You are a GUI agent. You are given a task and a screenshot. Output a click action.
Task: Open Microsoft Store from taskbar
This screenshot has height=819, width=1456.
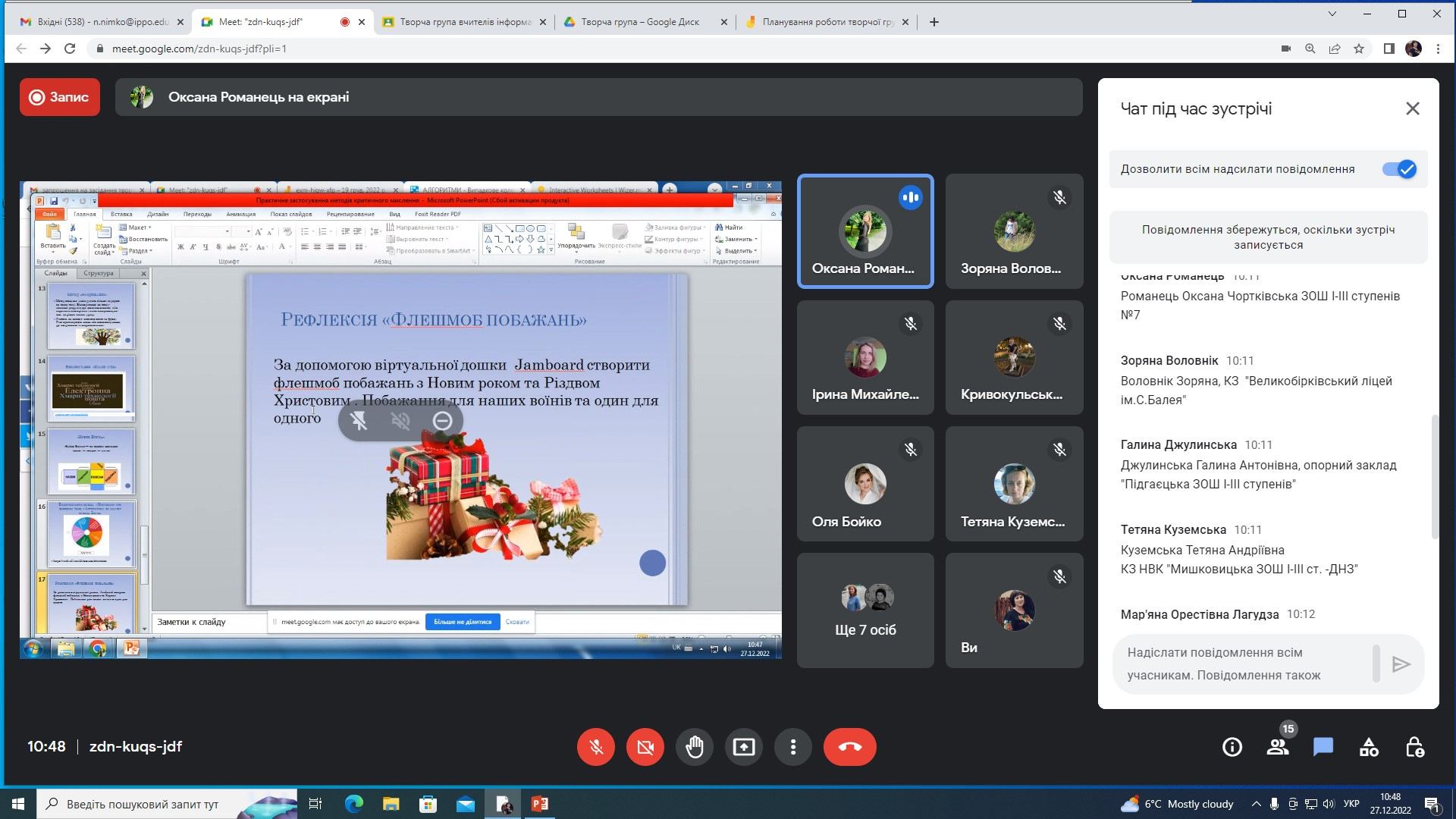[x=428, y=804]
